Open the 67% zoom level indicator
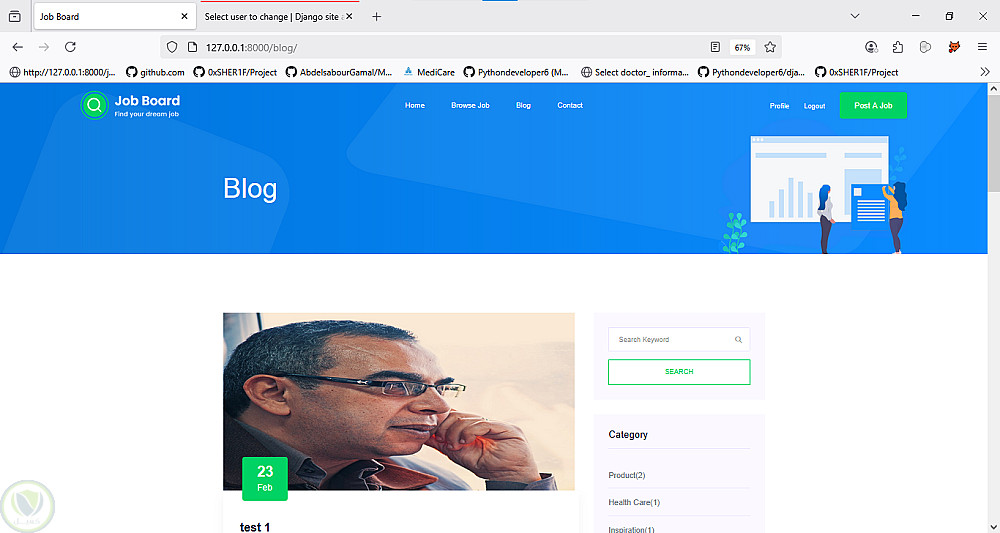Image resolution: width=1000 pixels, height=533 pixels. click(742, 47)
